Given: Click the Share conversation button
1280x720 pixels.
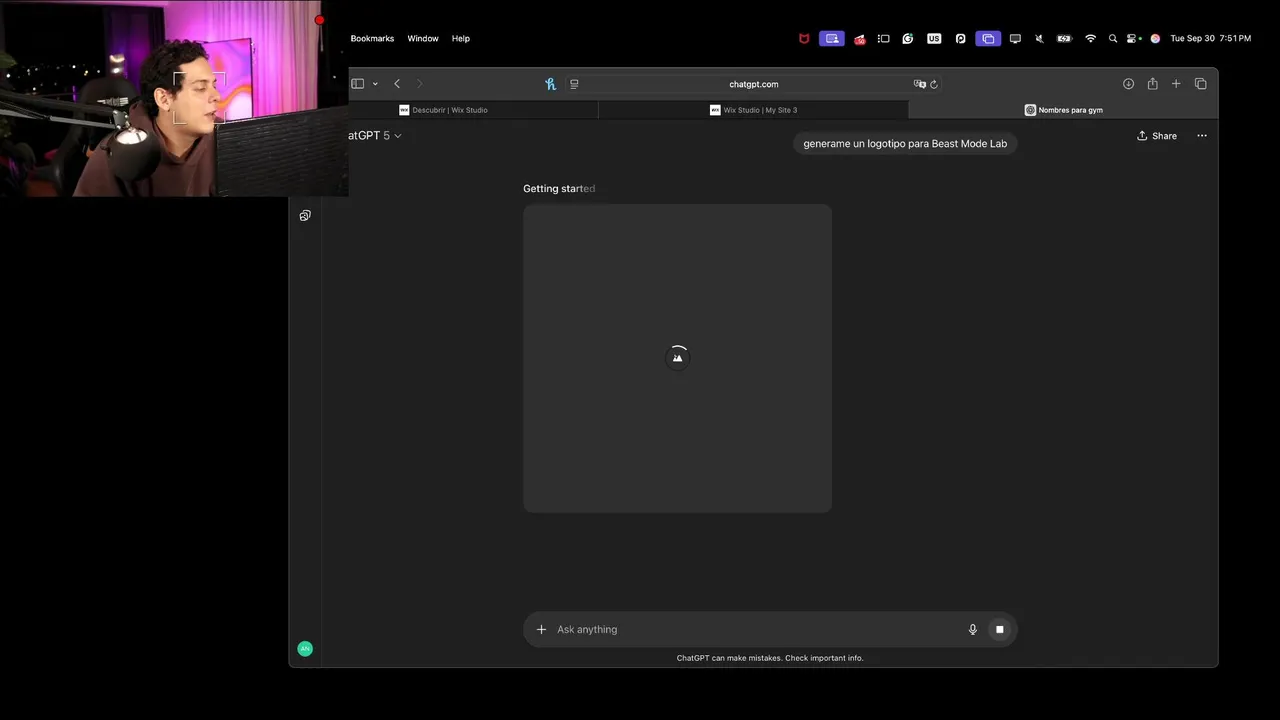Looking at the screenshot, I should (x=1157, y=136).
